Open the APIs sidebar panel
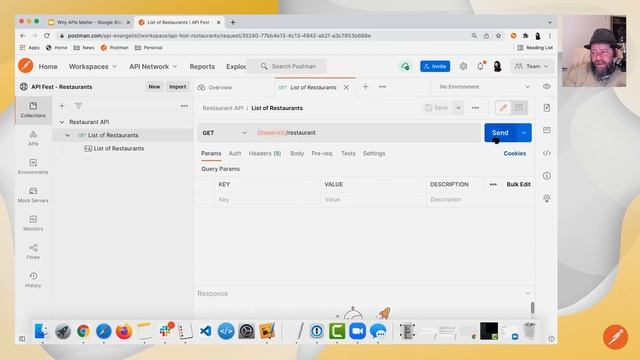 click(x=33, y=138)
